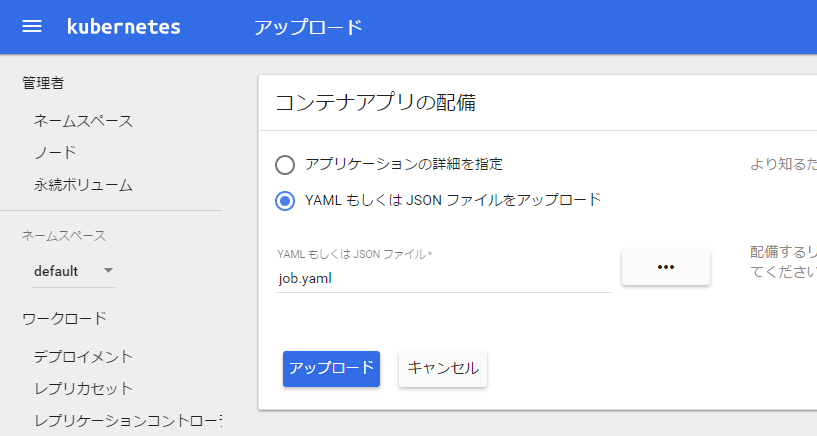Click the blue アップロード button

point(331,369)
